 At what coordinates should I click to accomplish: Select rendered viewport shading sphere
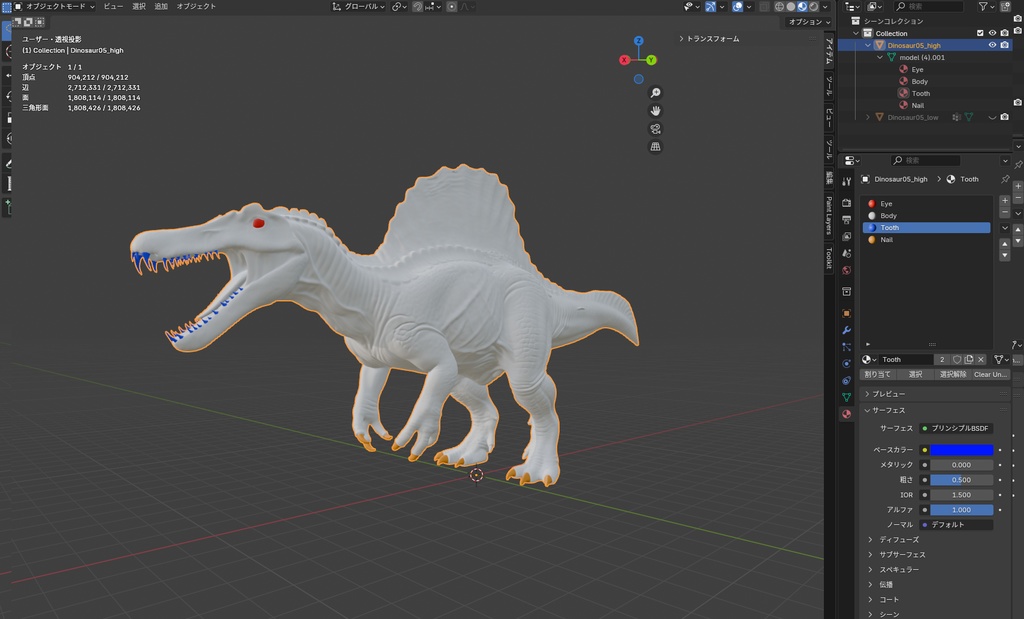click(x=813, y=6)
